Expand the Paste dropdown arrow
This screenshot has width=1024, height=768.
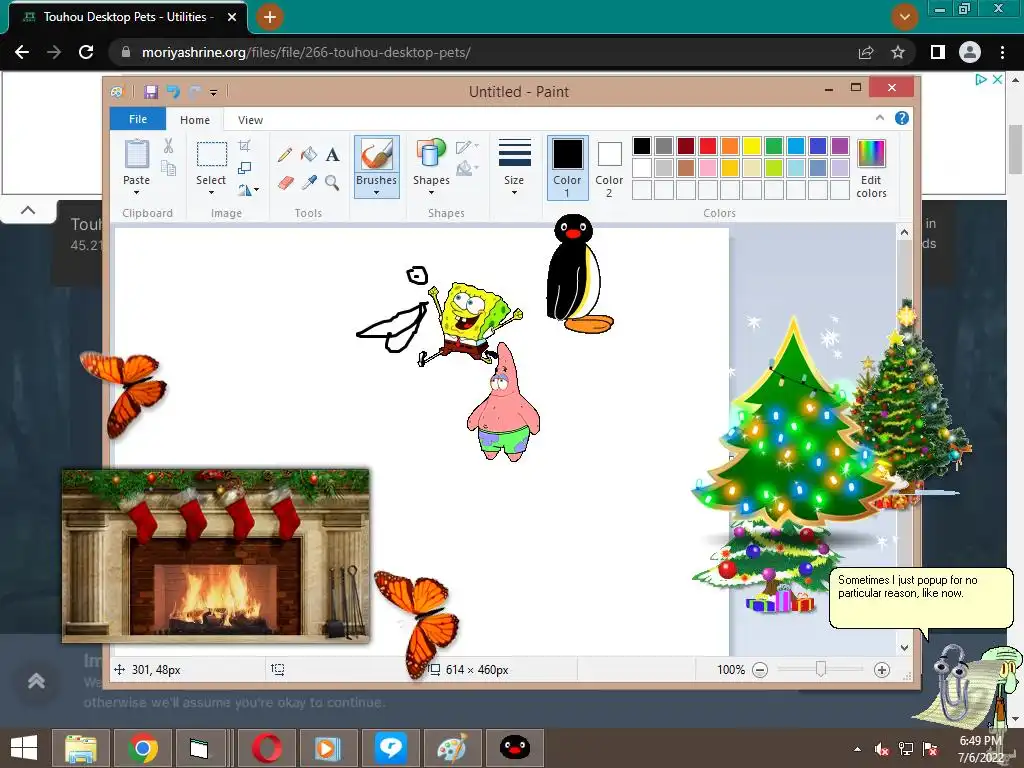click(x=136, y=193)
